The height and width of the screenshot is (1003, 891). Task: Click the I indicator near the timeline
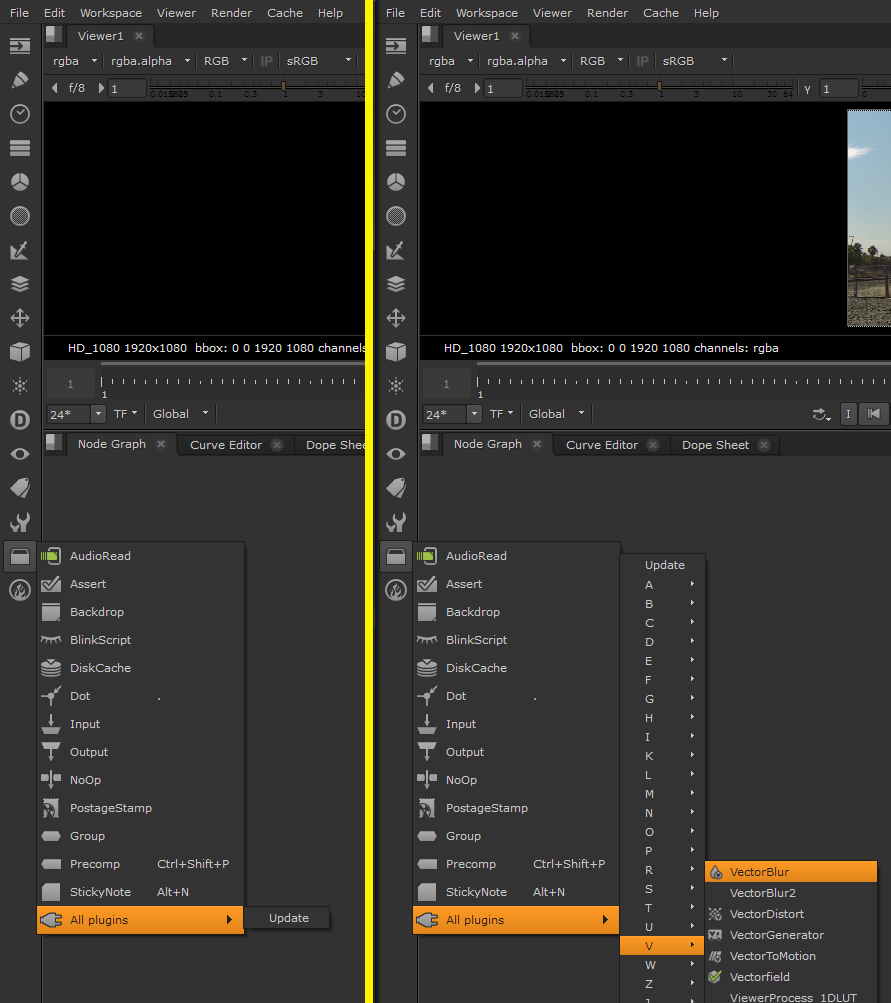pyautogui.click(x=848, y=413)
